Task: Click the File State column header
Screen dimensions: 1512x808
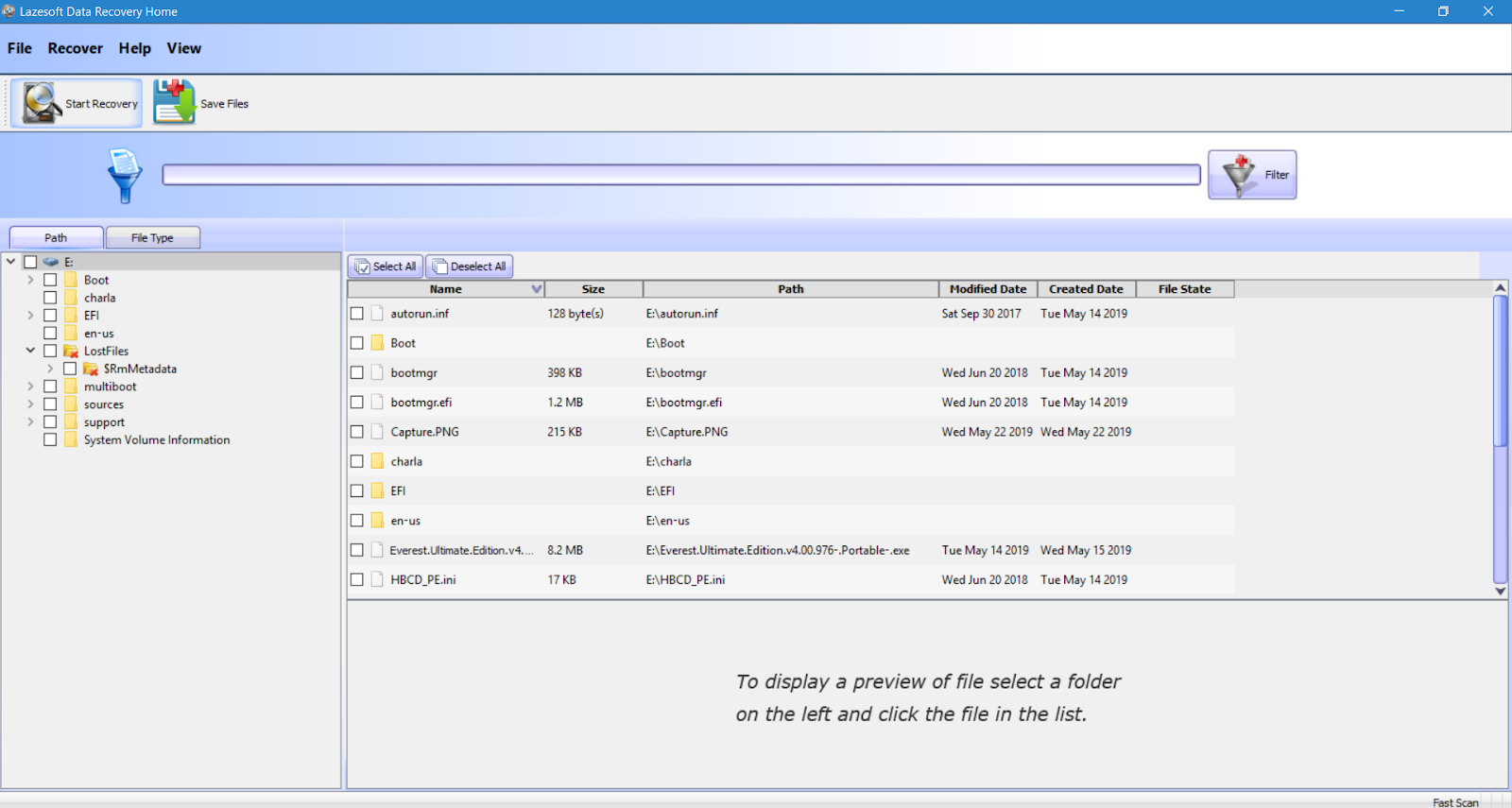Action: click(1184, 289)
